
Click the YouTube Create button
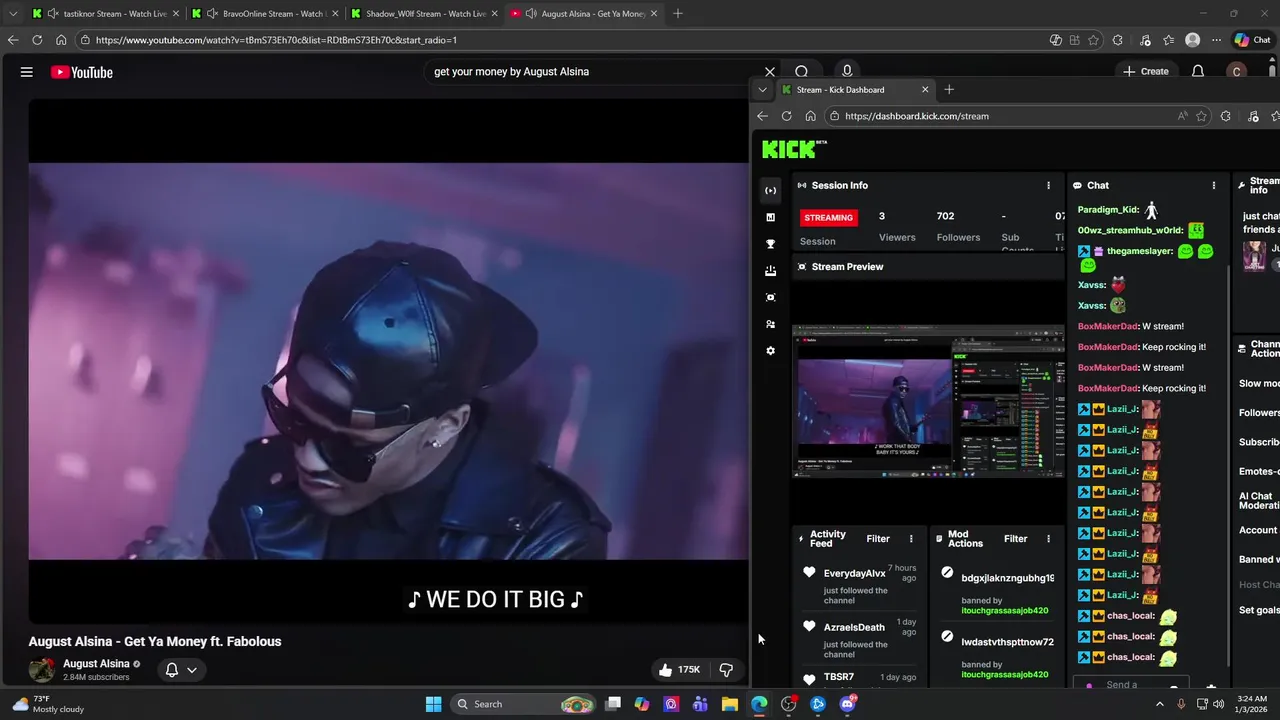[1146, 72]
